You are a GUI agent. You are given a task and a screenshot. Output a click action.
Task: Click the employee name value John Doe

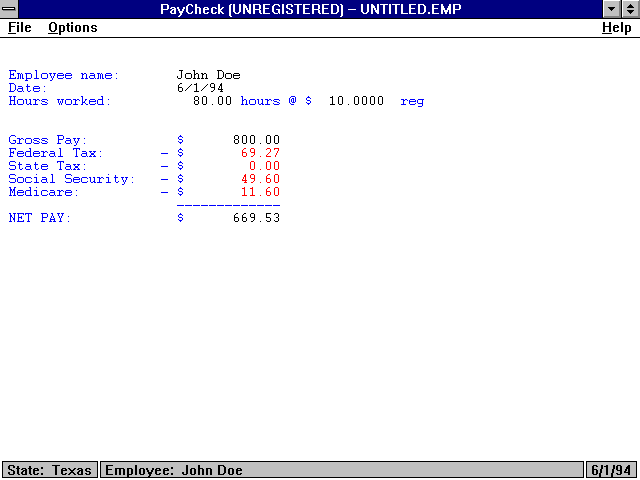tap(208, 75)
